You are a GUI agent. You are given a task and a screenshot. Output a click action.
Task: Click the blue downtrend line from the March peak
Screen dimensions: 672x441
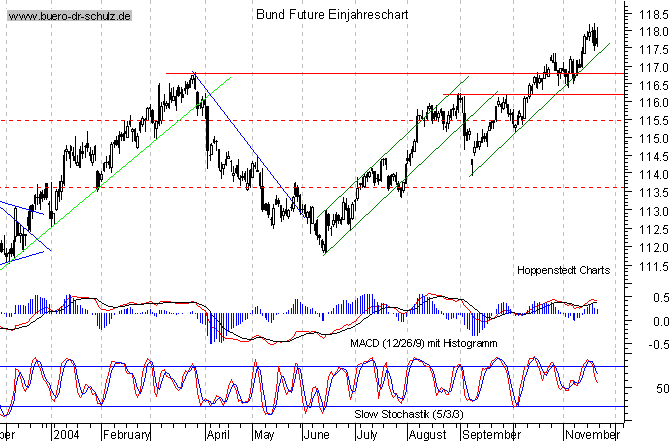point(245,130)
